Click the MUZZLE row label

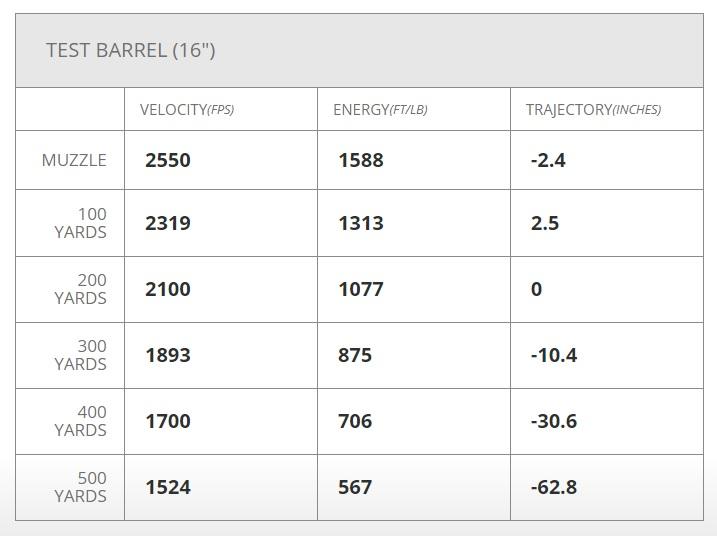74,160
